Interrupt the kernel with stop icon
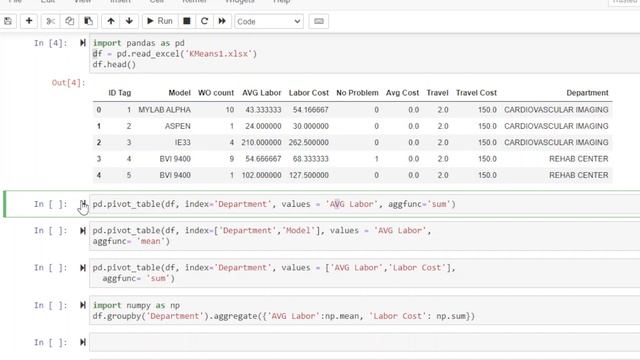The image size is (640, 360). tap(187, 21)
